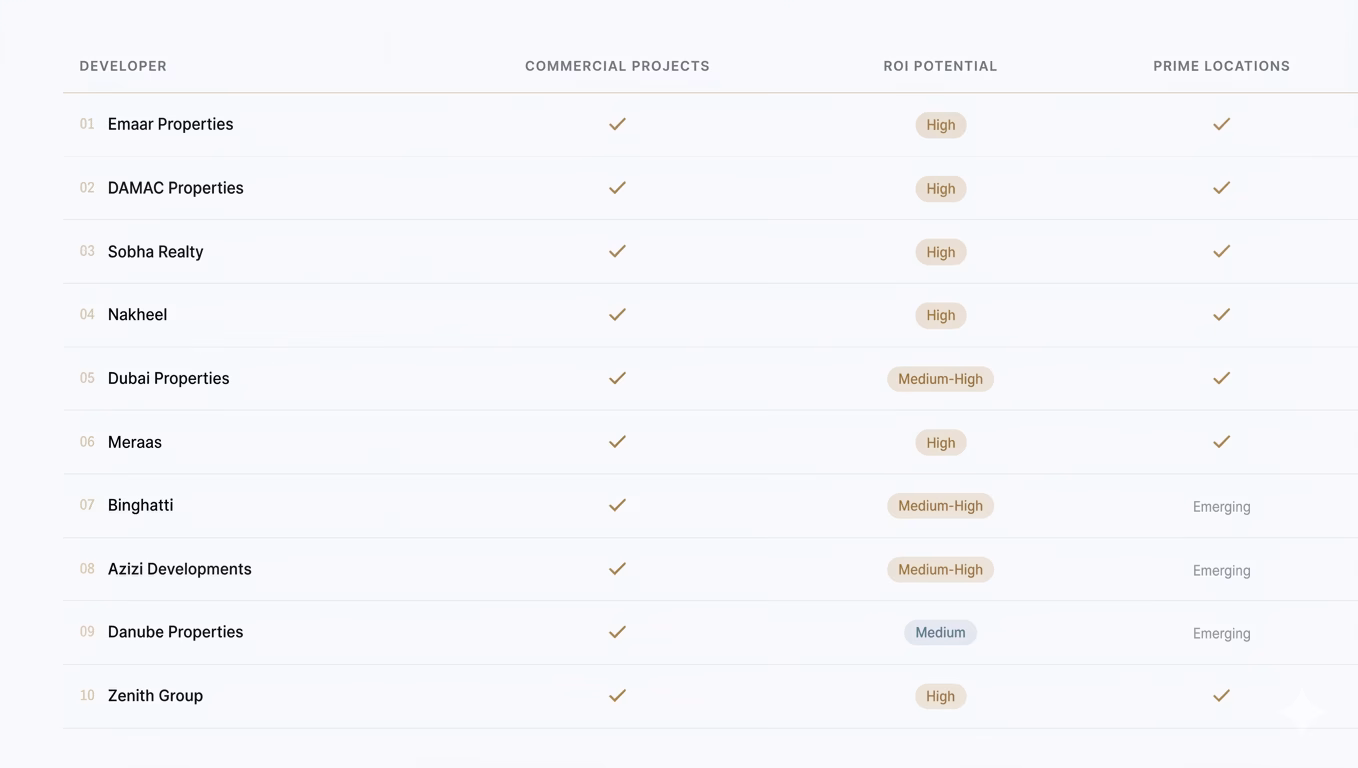This screenshot has height=768, width=1358.
Task: Click Dubai Properties commercial projects checkmark
Action: 617,378
